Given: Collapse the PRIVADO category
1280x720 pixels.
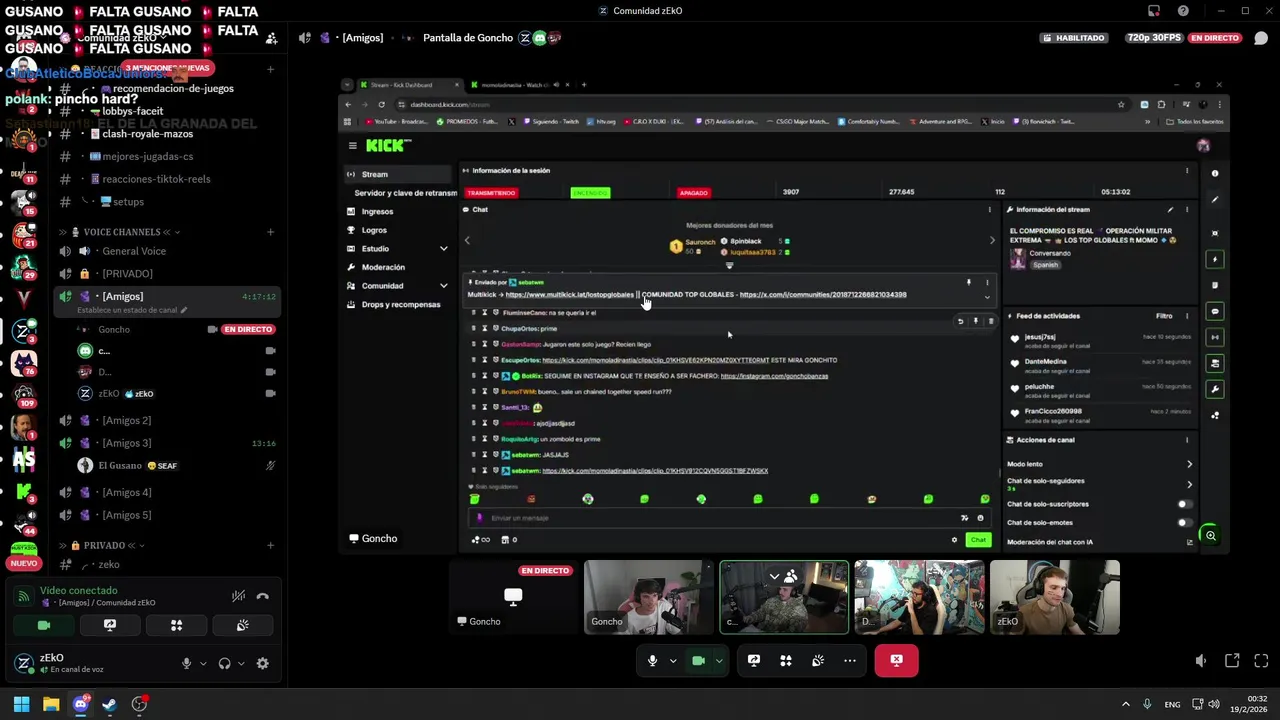Looking at the screenshot, I should (x=104, y=545).
